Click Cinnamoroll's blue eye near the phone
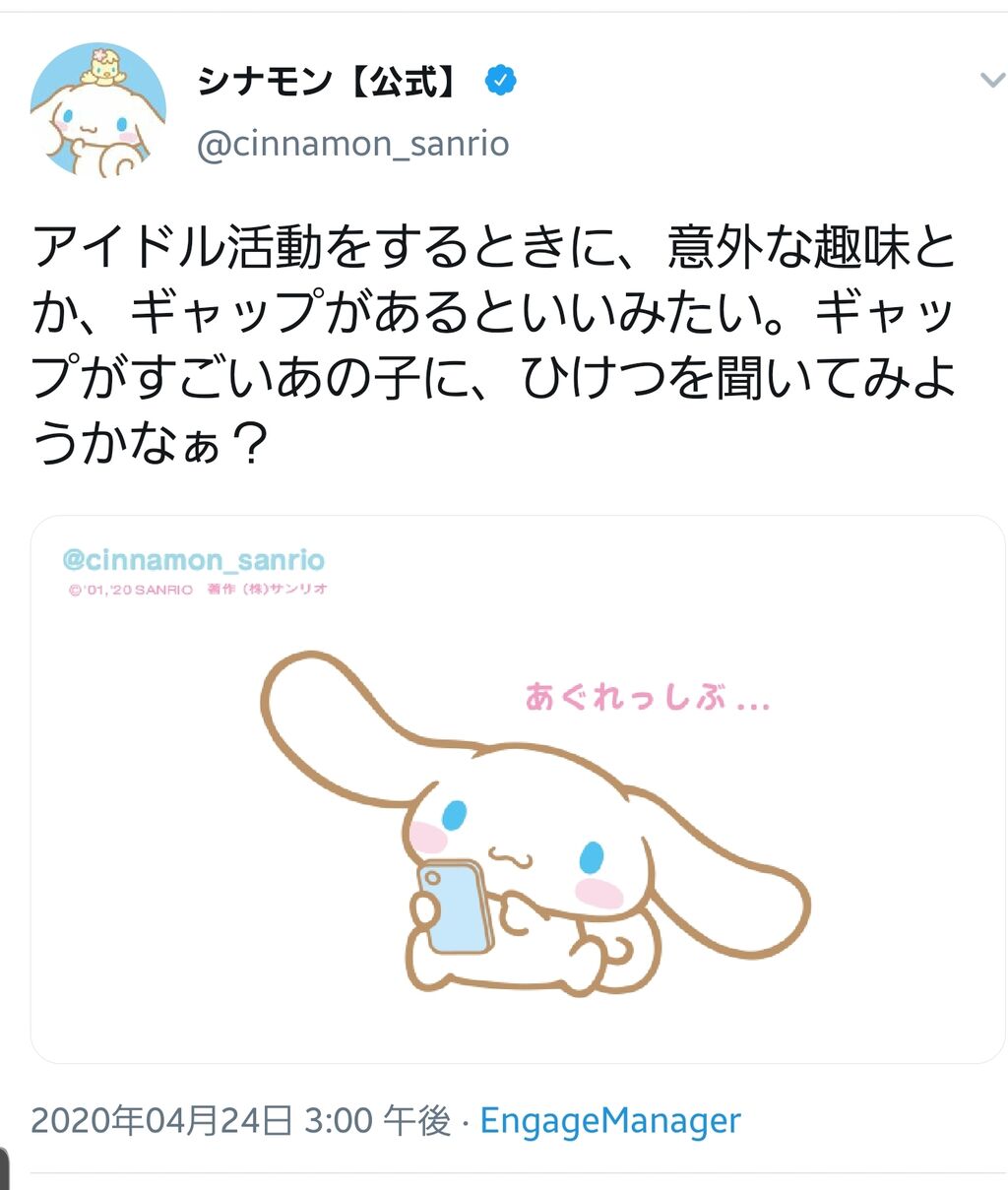This screenshot has height=1190, width=1008. point(454,815)
